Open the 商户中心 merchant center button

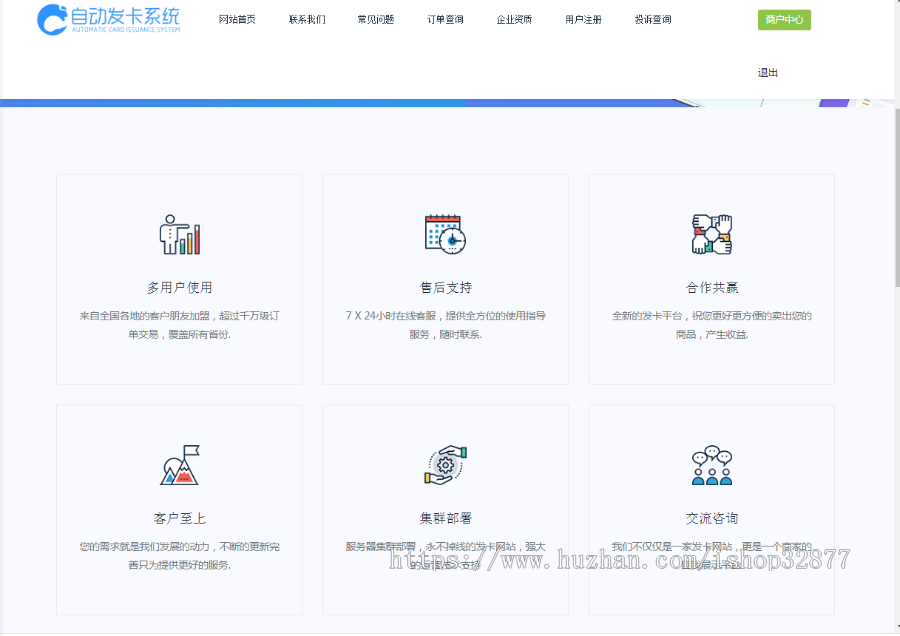[784, 19]
